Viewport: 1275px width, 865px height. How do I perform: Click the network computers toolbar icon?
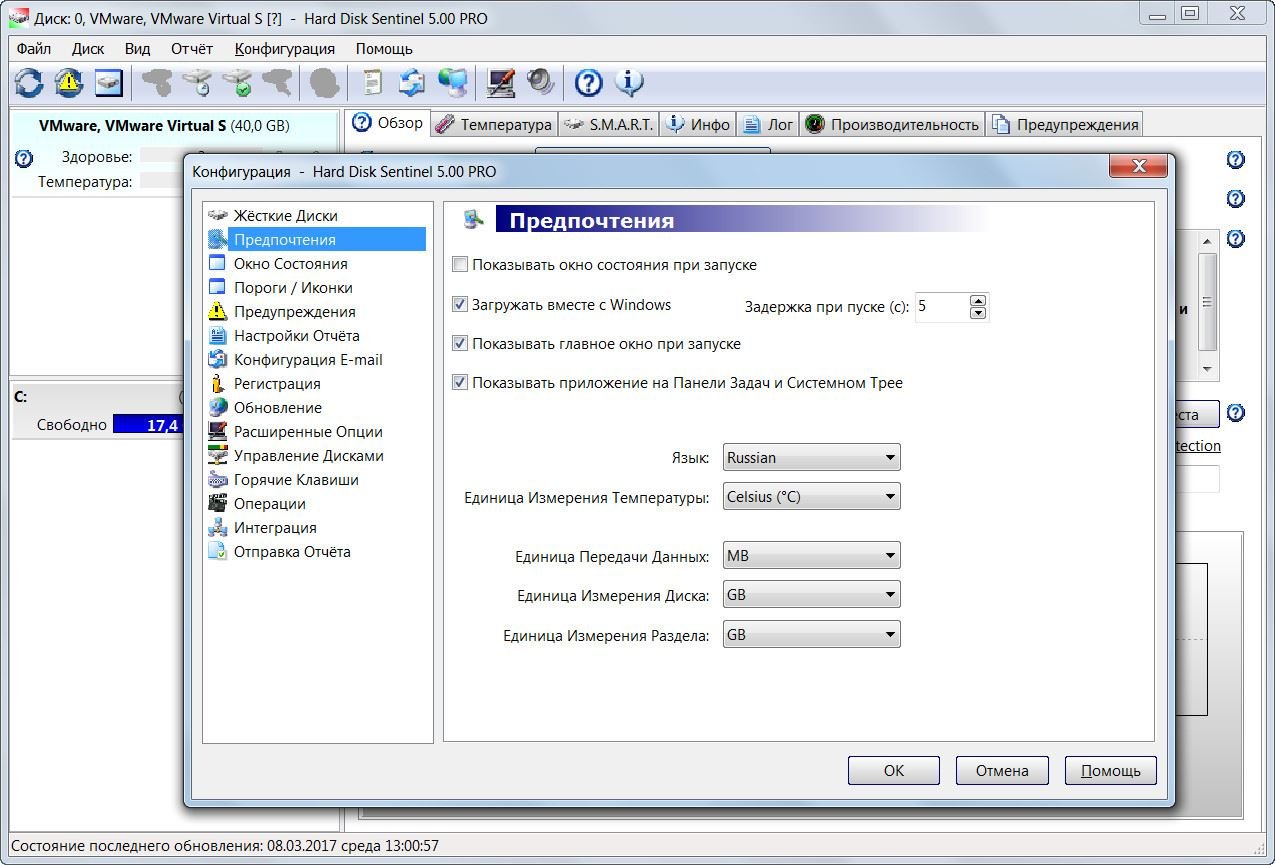pos(452,82)
